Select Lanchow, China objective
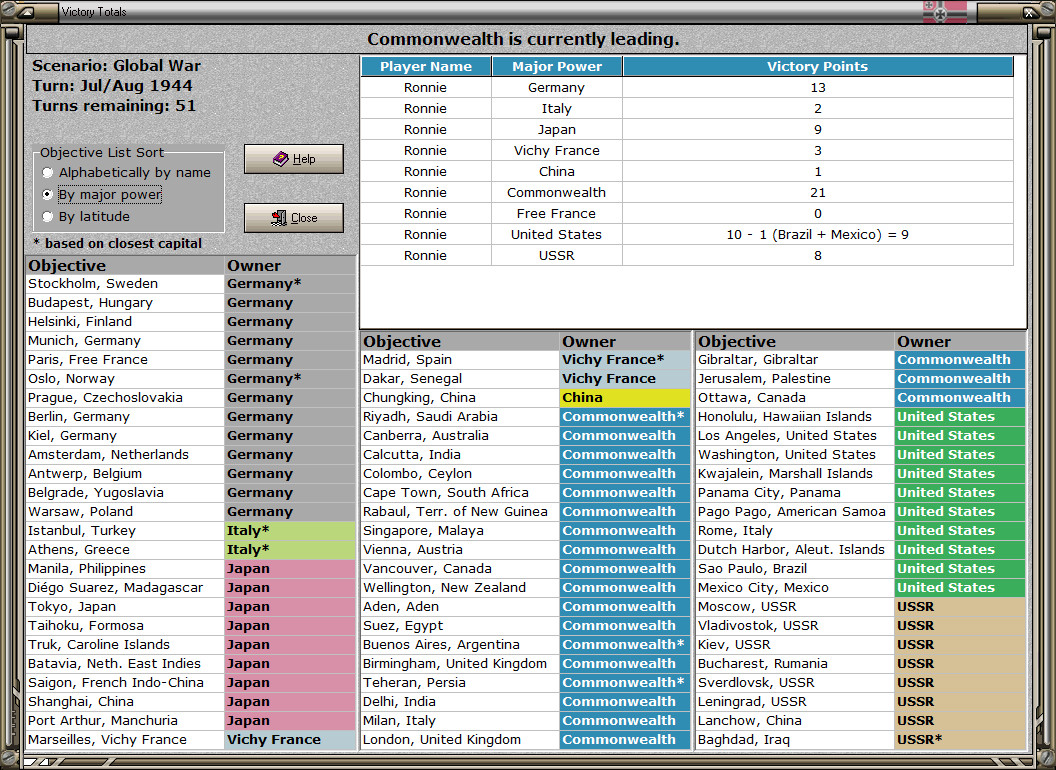Viewport: 1056px width, 770px height. coord(795,721)
